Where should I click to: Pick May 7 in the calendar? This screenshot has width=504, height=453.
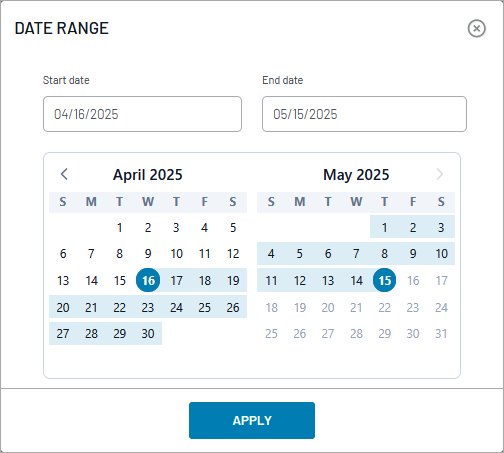[x=356, y=254]
